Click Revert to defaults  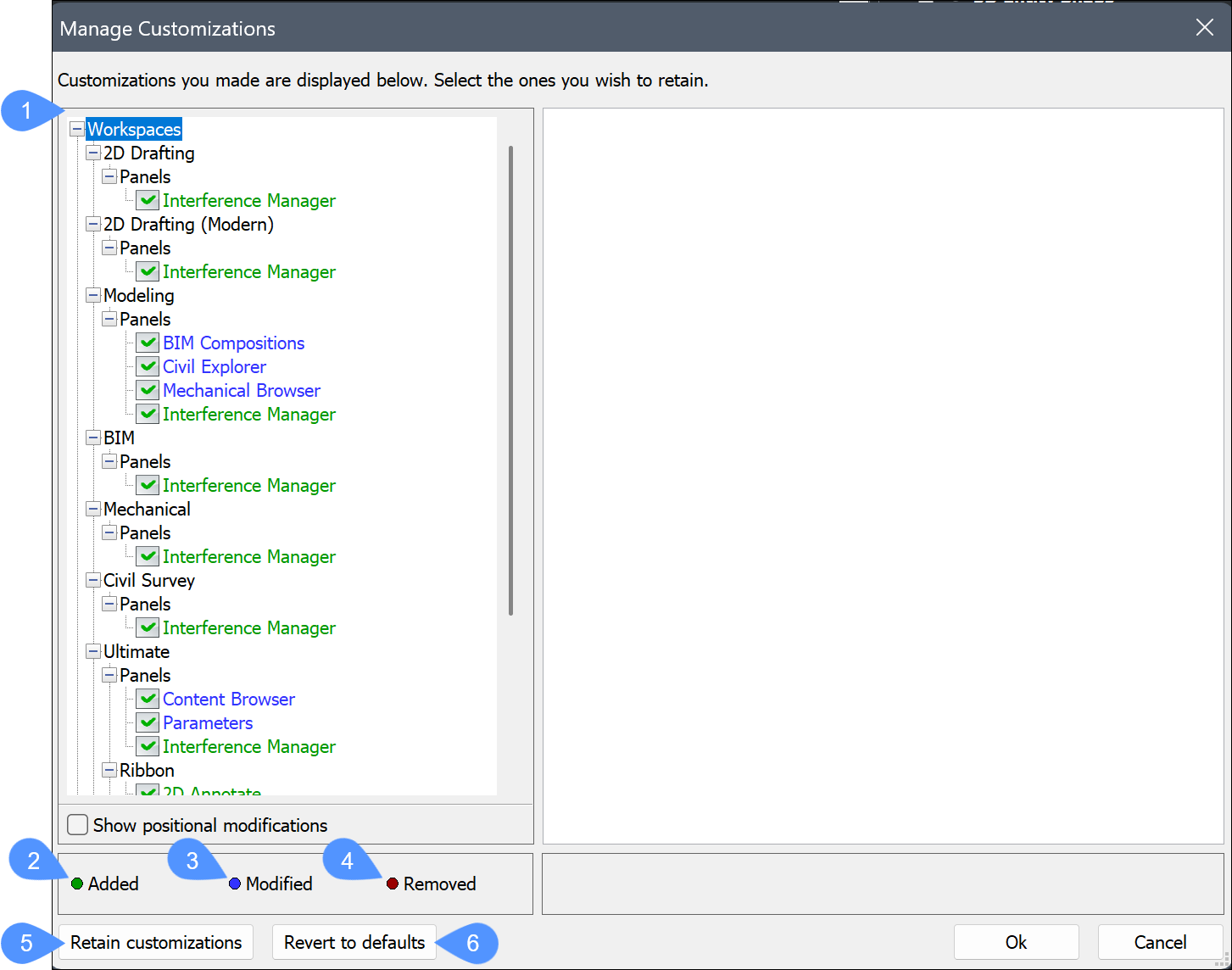point(354,942)
